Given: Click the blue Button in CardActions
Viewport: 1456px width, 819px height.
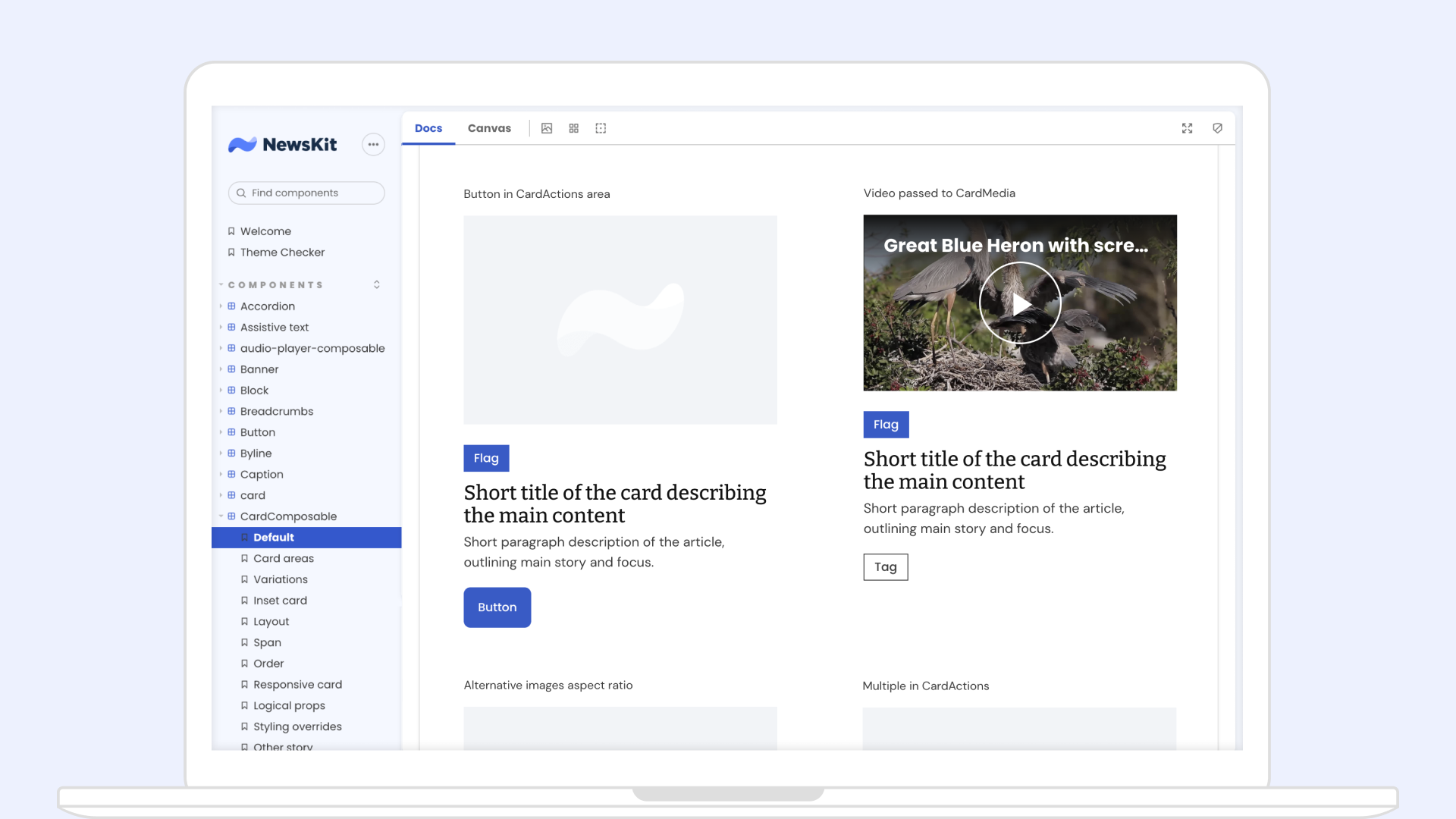Looking at the screenshot, I should click(497, 607).
